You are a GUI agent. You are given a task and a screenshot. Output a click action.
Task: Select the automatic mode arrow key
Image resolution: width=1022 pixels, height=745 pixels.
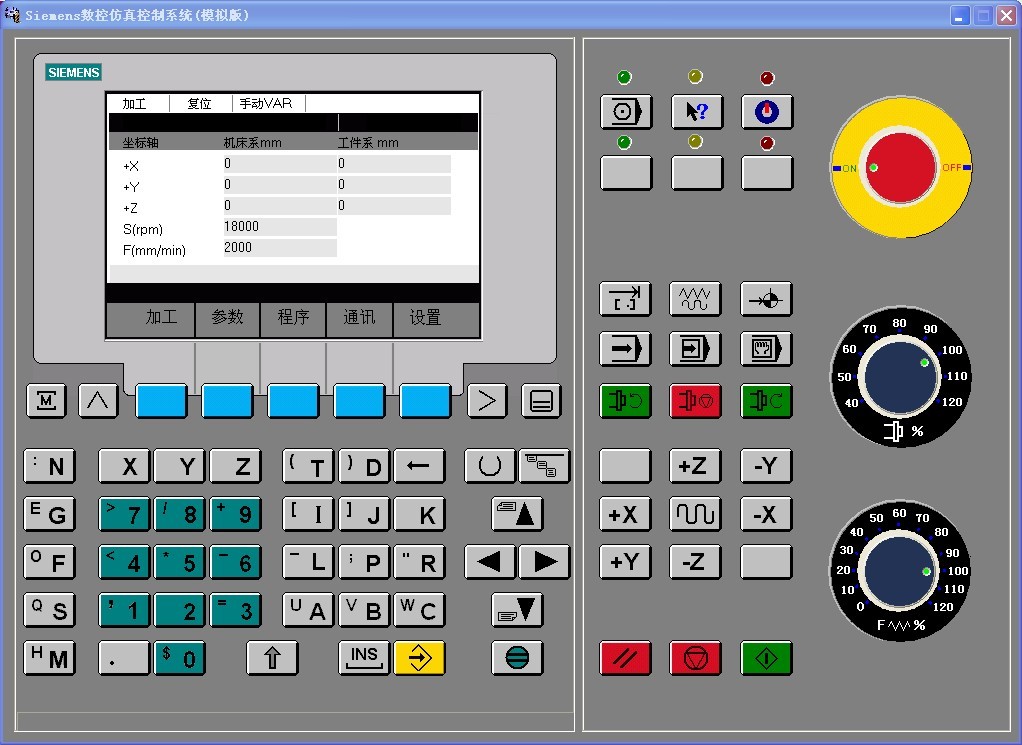(x=625, y=349)
